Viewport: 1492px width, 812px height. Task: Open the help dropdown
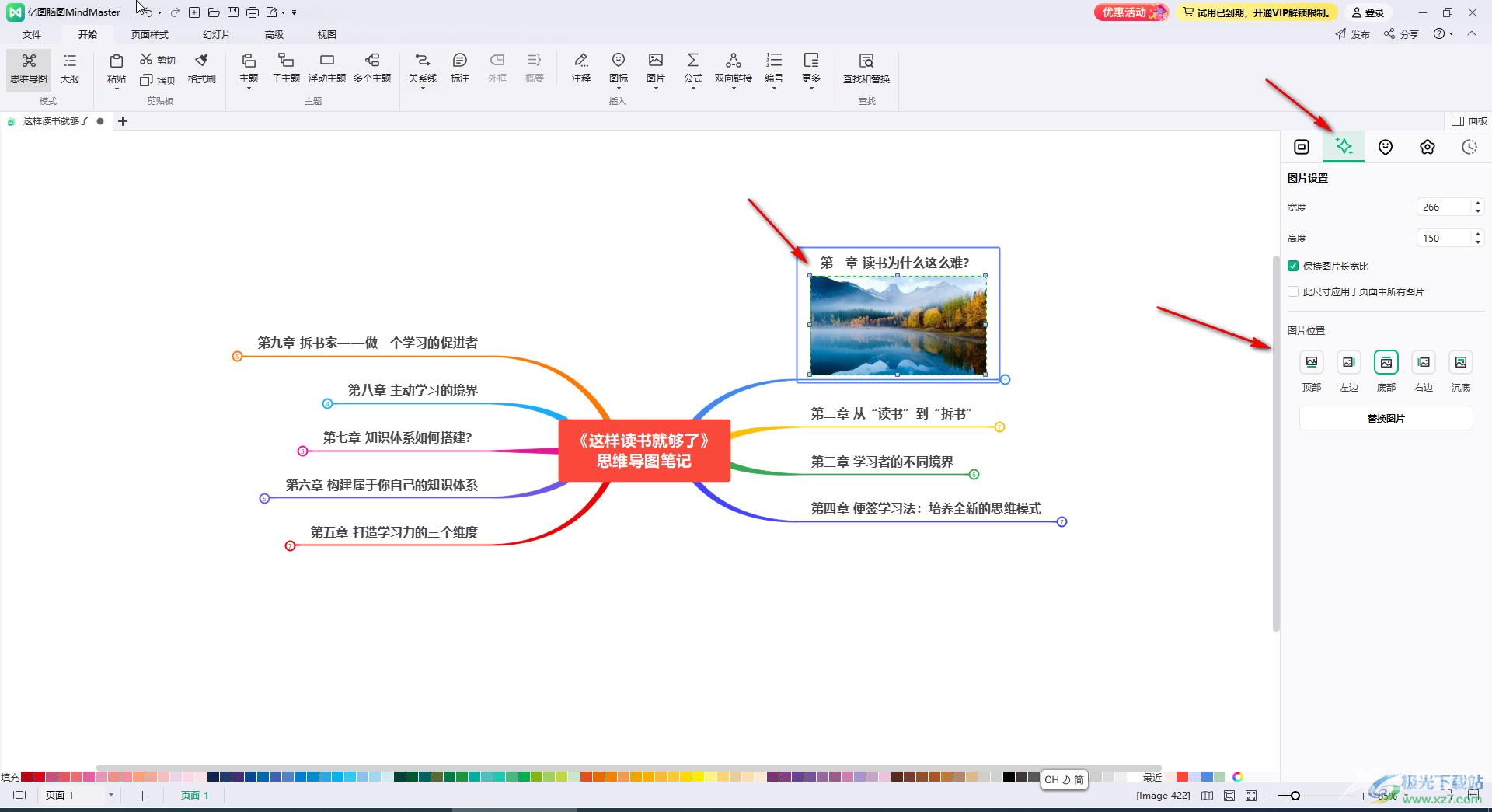tap(1444, 33)
